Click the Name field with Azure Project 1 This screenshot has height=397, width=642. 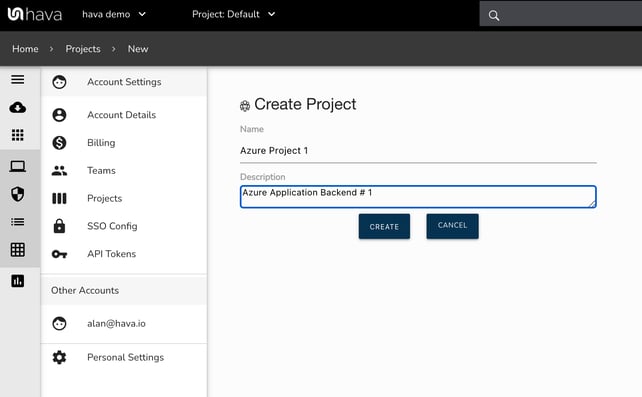pos(418,151)
